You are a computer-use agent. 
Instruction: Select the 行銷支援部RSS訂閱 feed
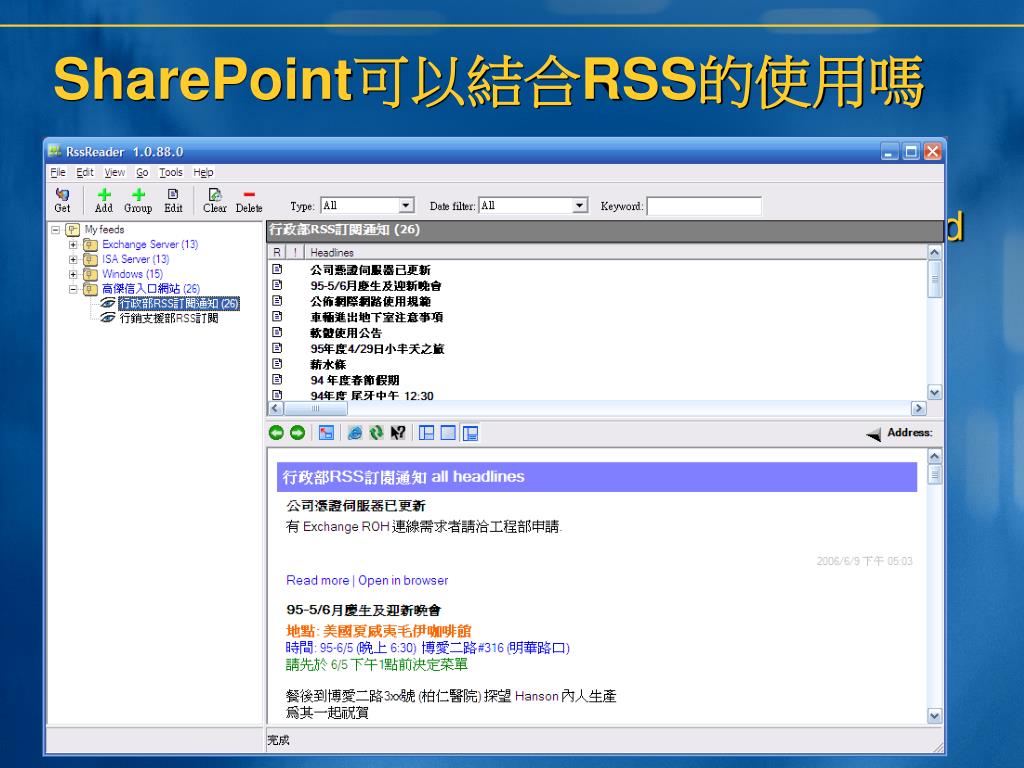[x=168, y=318]
